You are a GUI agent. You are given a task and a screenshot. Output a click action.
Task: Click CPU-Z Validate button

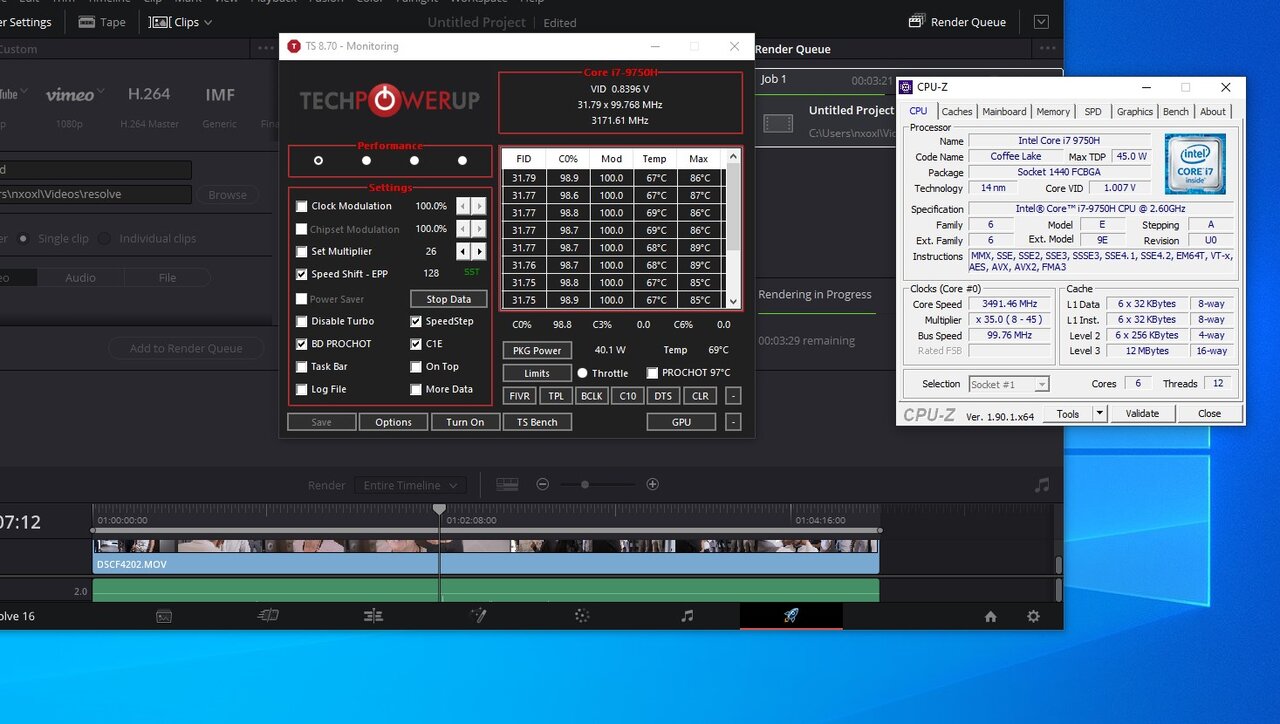coord(1142,413)
